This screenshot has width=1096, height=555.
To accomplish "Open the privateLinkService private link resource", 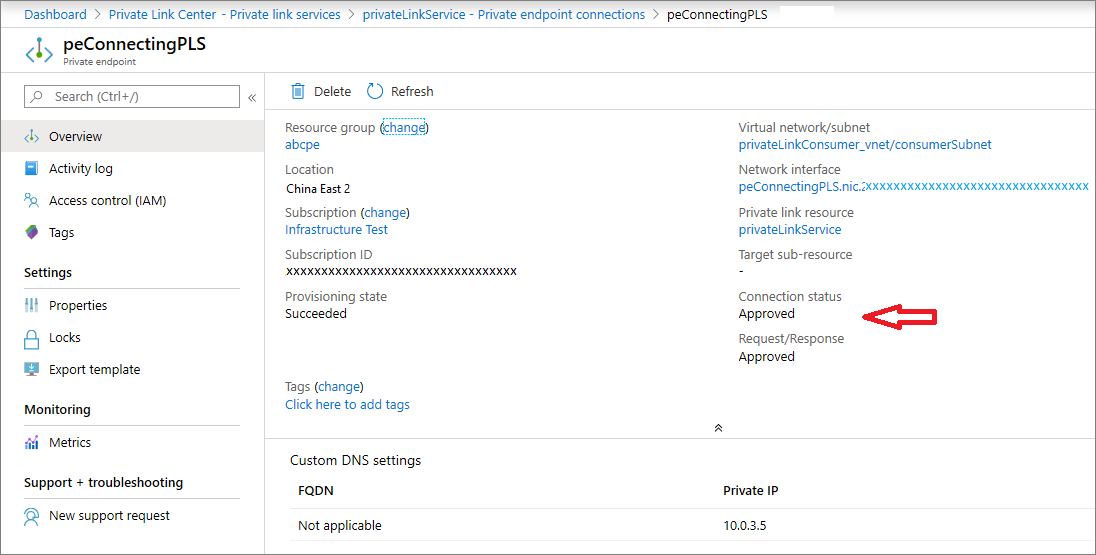I will coord(789,230).
